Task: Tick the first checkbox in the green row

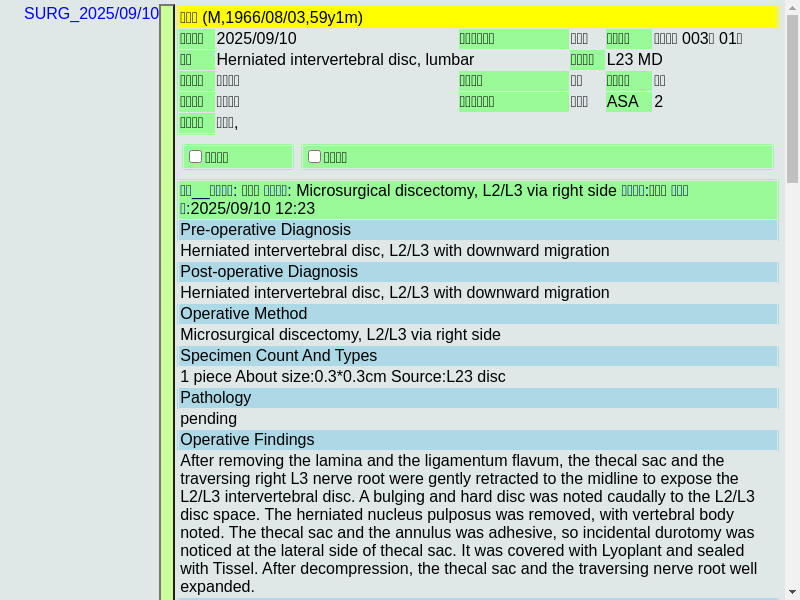Action: point(196,156)
